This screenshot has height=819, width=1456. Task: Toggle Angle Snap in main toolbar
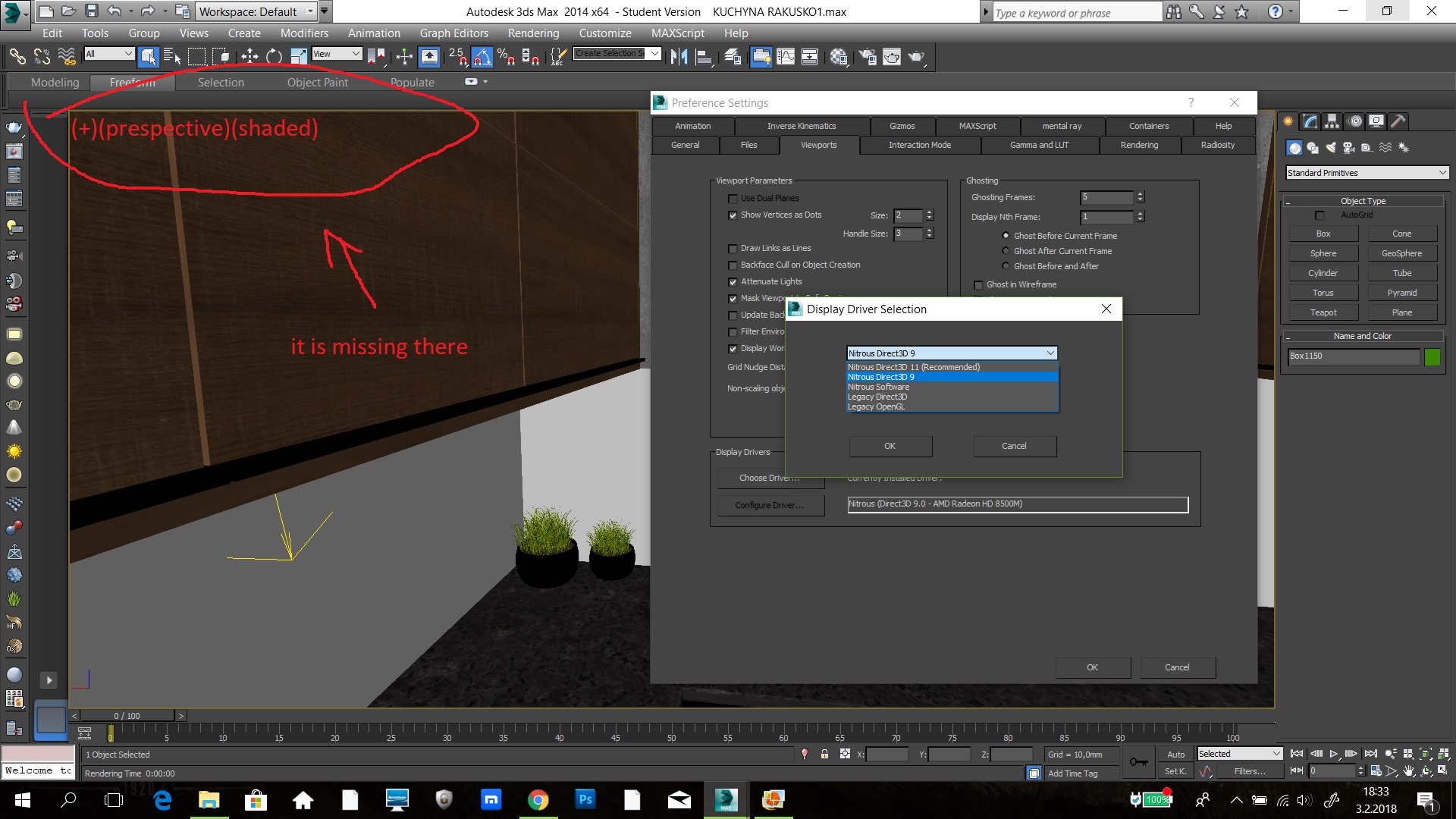click(482, 56)
